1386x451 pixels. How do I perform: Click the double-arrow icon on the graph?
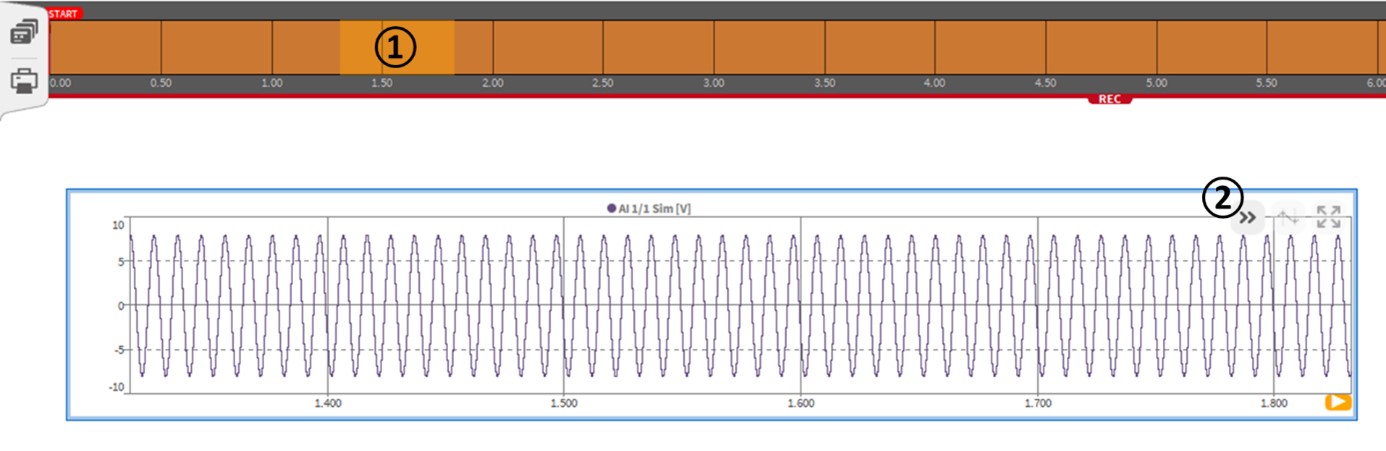[1247, 217]
